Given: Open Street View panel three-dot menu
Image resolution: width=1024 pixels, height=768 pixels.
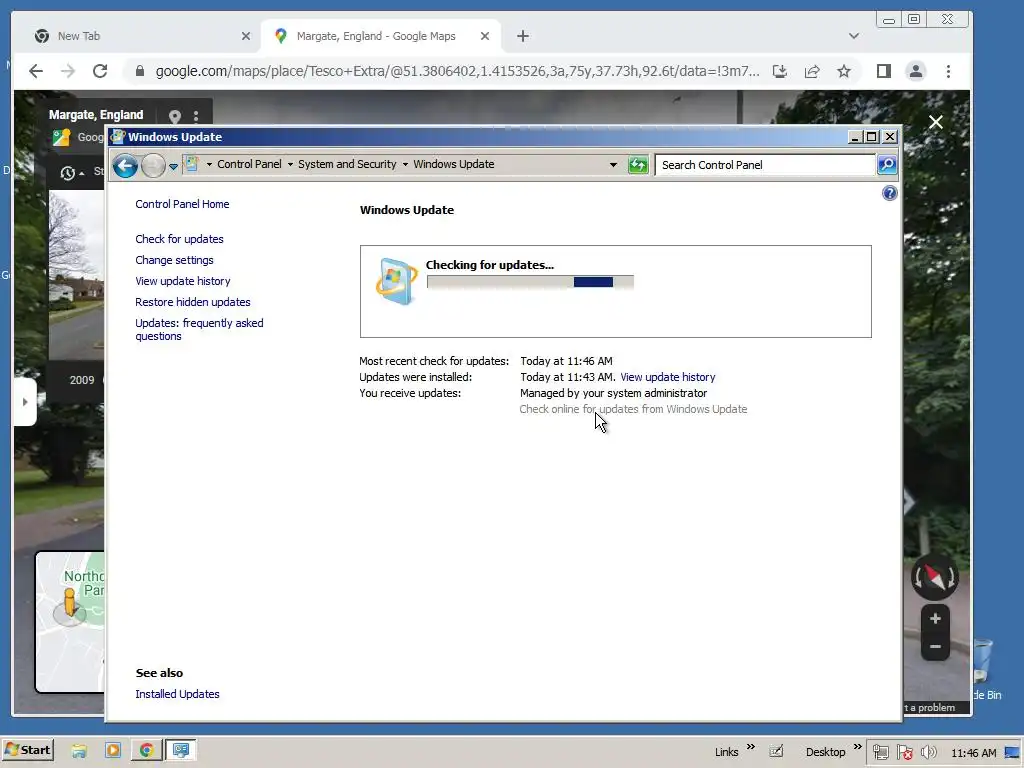Looking at the screenshot, I should (196, 117).
